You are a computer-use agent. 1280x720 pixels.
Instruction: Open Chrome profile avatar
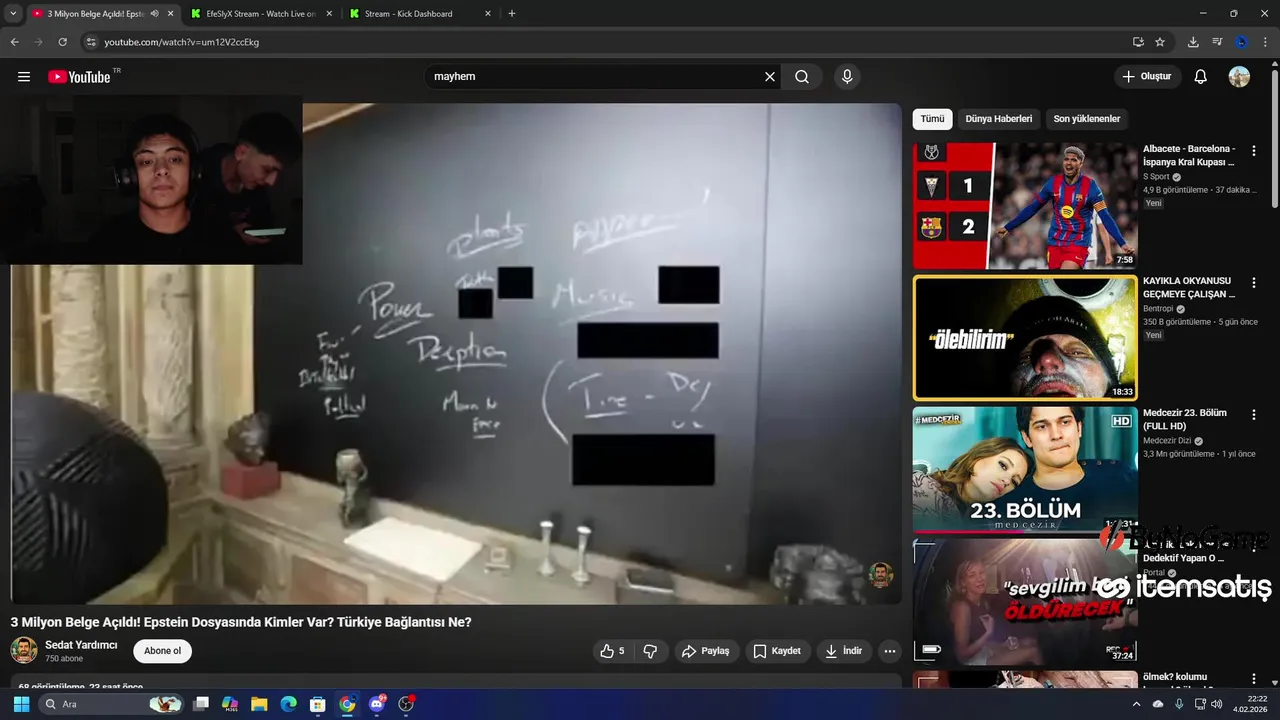(x=1241, y=42)
